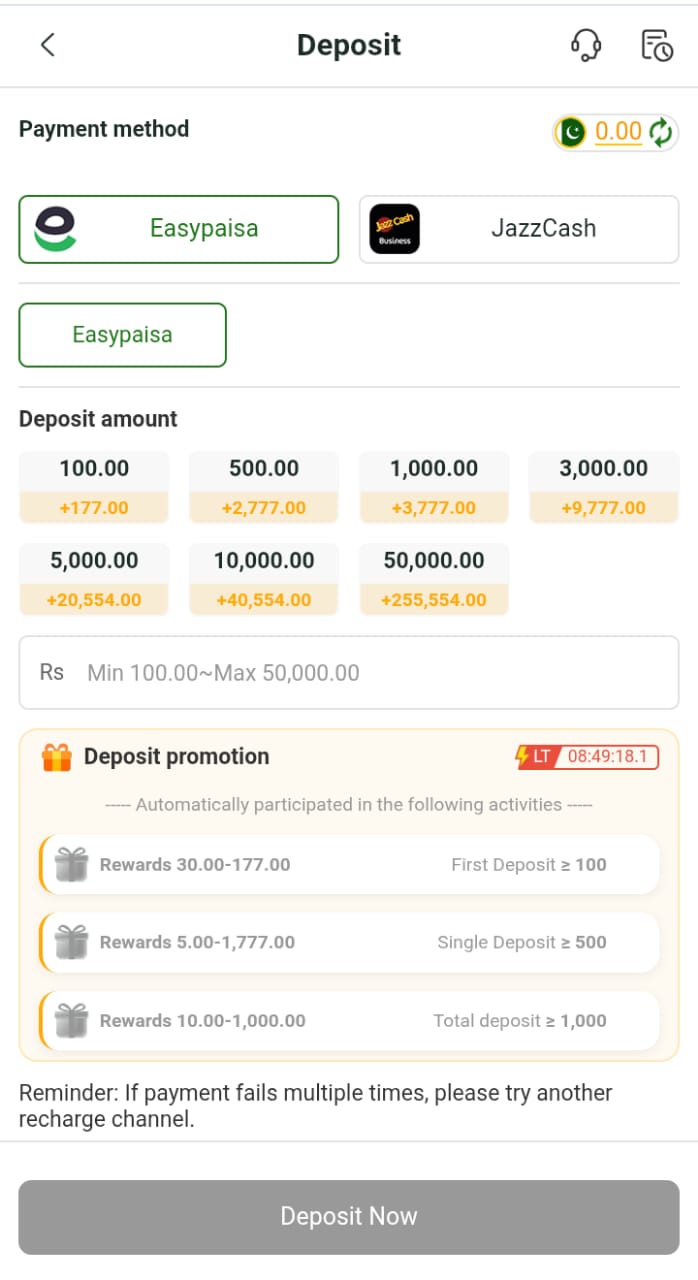698x1280 pixels.
Task: Tap the JazzCash Business logo
Action: pos(394,229)
